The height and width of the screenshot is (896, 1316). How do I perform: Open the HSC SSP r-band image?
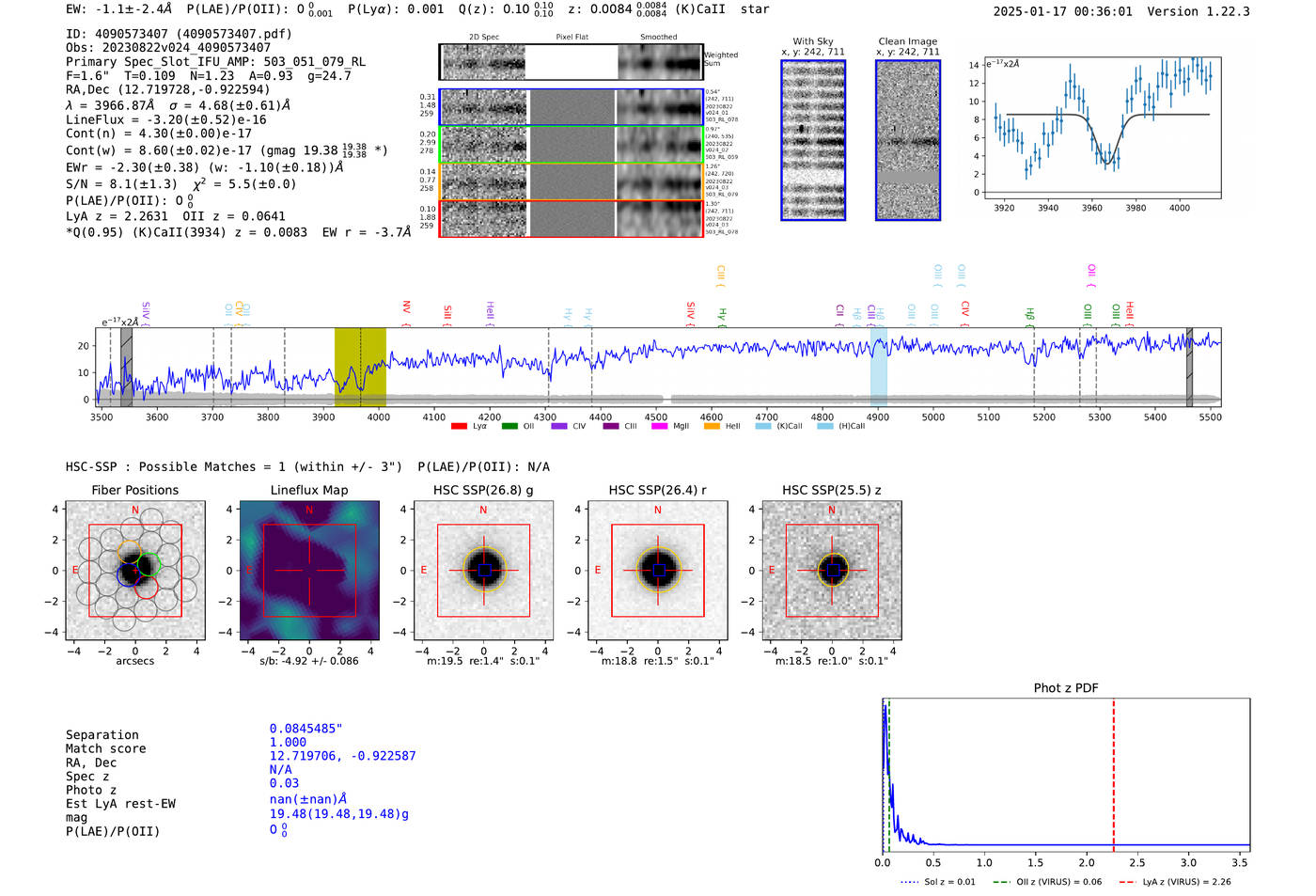[x=658, y=571]
